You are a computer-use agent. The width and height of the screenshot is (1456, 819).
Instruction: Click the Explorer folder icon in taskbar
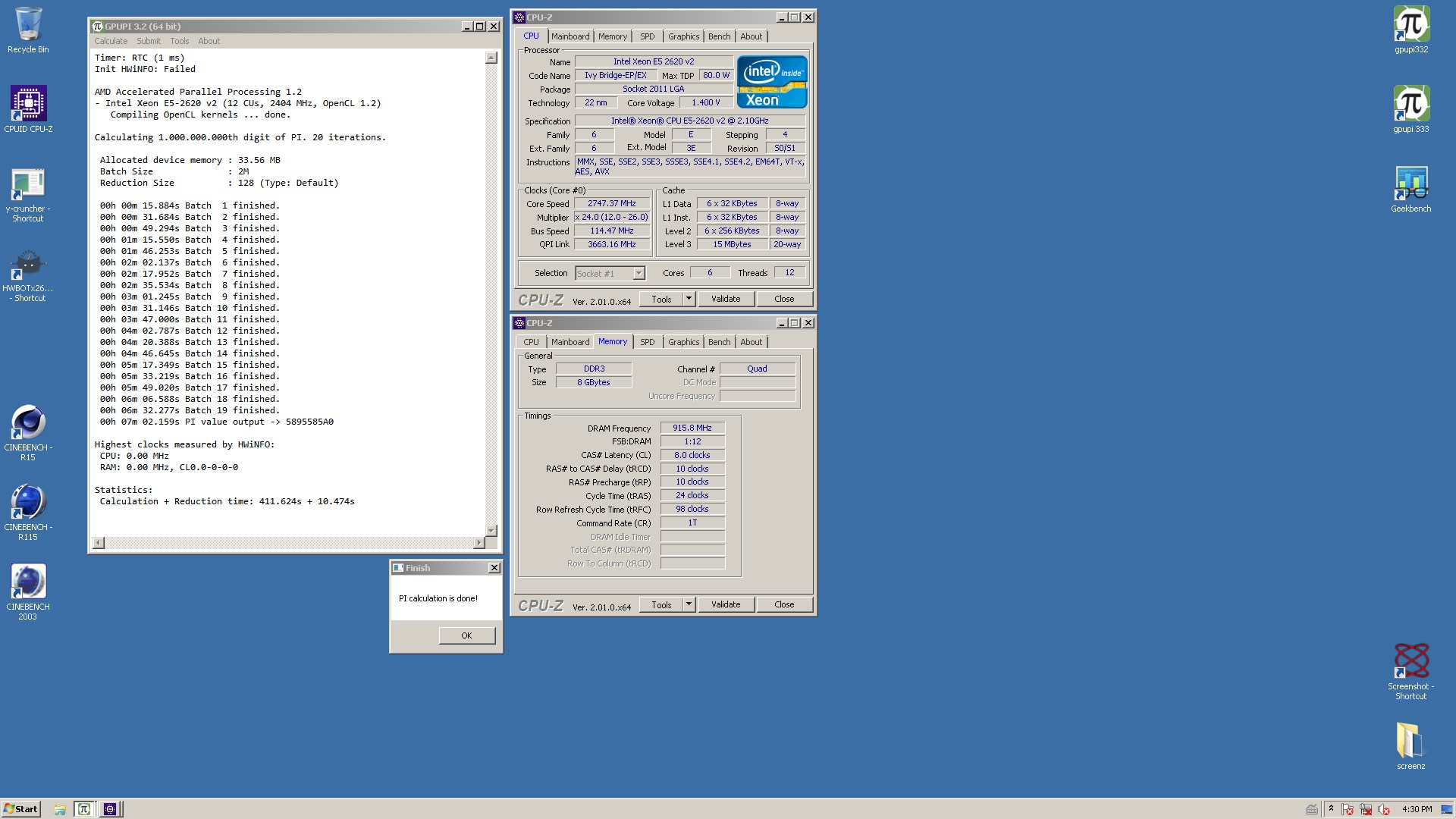click(x=60, y=809)
